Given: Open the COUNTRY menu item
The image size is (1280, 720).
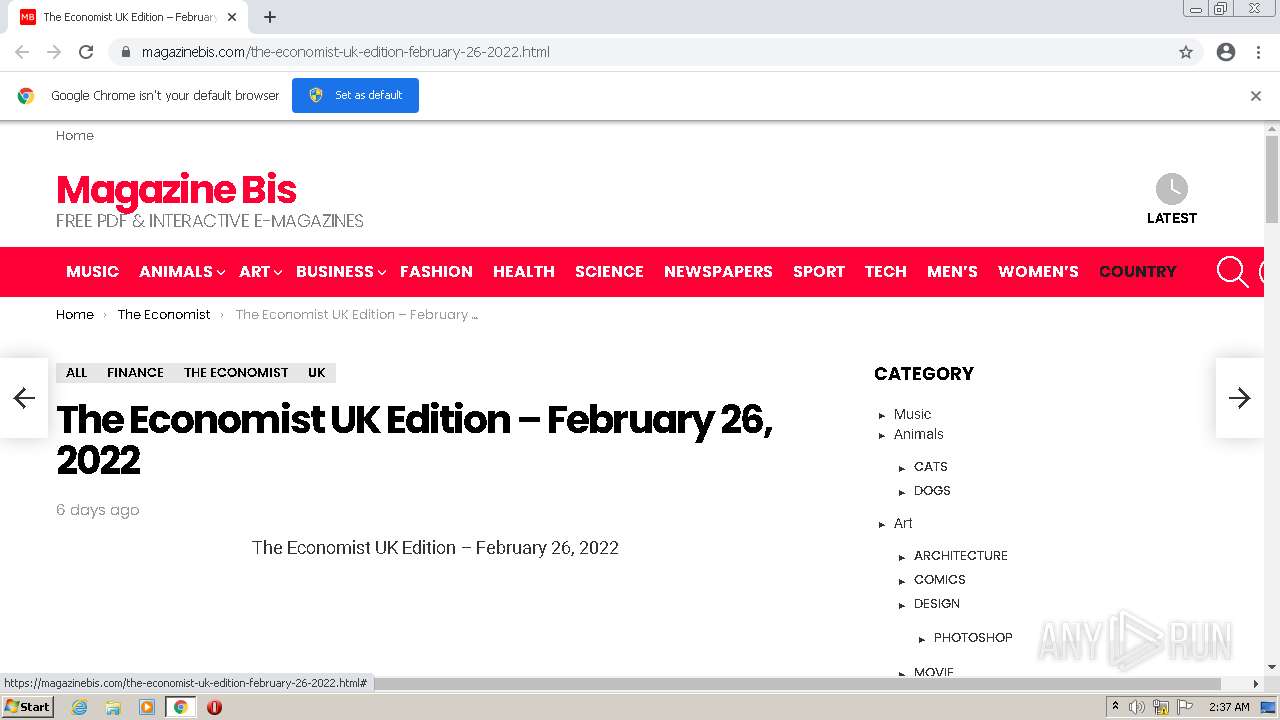Looking at the screenshot, I should coord(1138,272).
